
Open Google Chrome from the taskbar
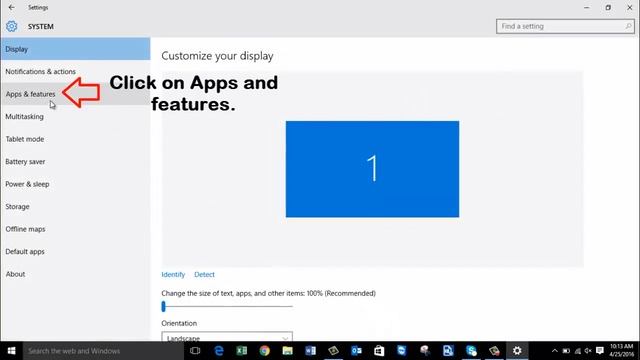(x=264, y=351)
